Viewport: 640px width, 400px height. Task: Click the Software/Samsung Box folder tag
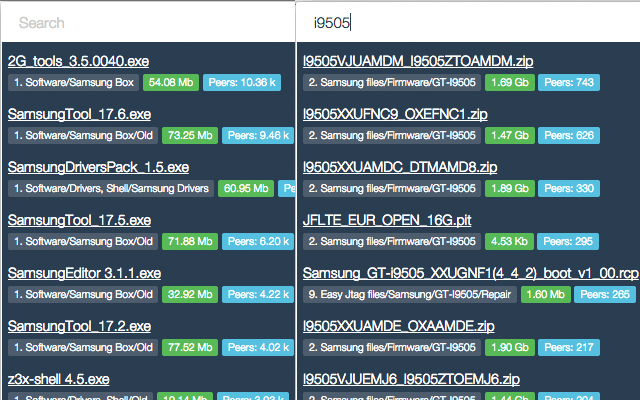[x=73, y=82]
